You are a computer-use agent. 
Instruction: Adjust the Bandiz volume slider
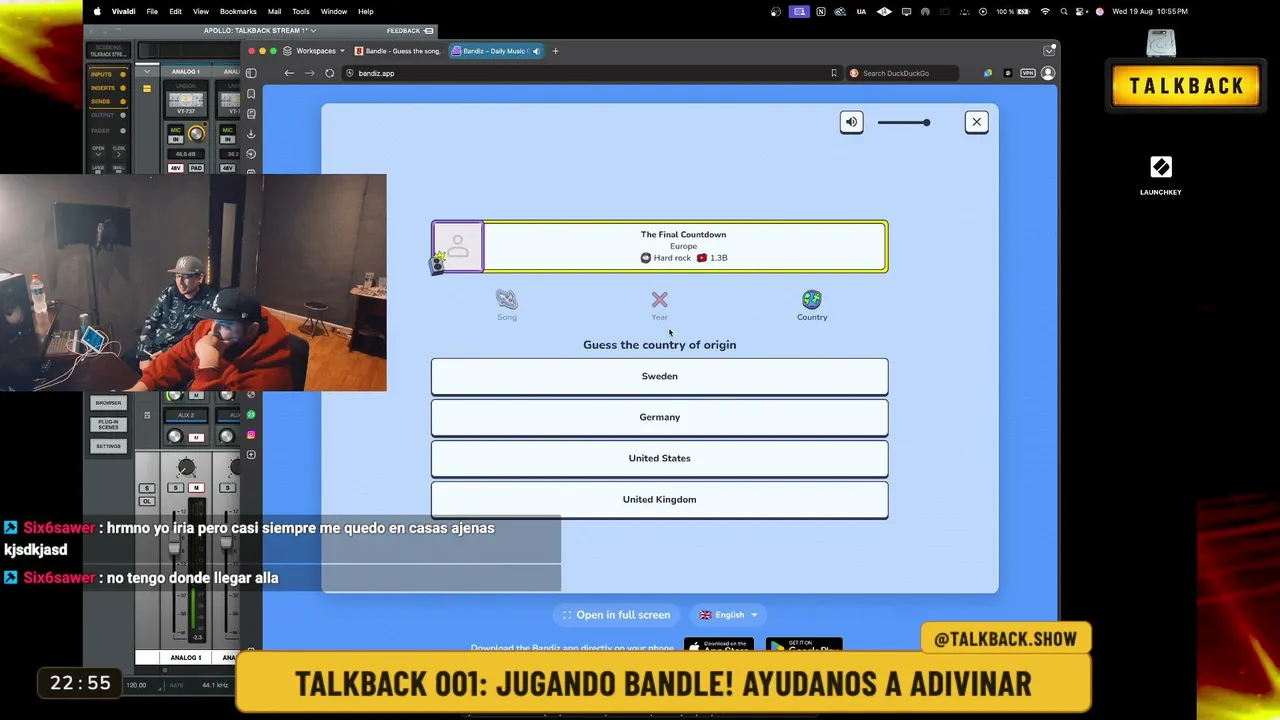coord(904,123)
